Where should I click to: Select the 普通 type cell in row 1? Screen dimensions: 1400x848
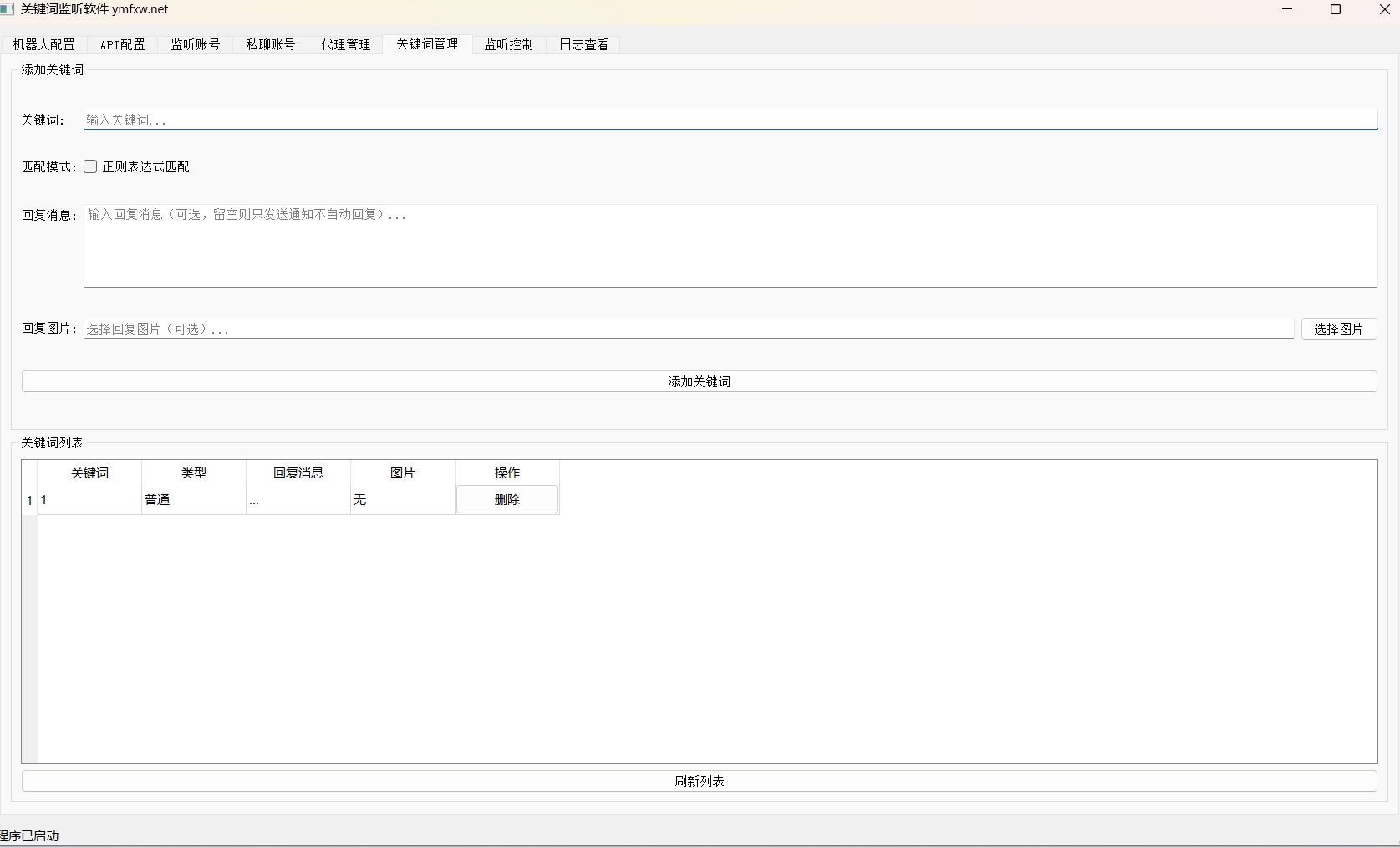coord(194,499)
